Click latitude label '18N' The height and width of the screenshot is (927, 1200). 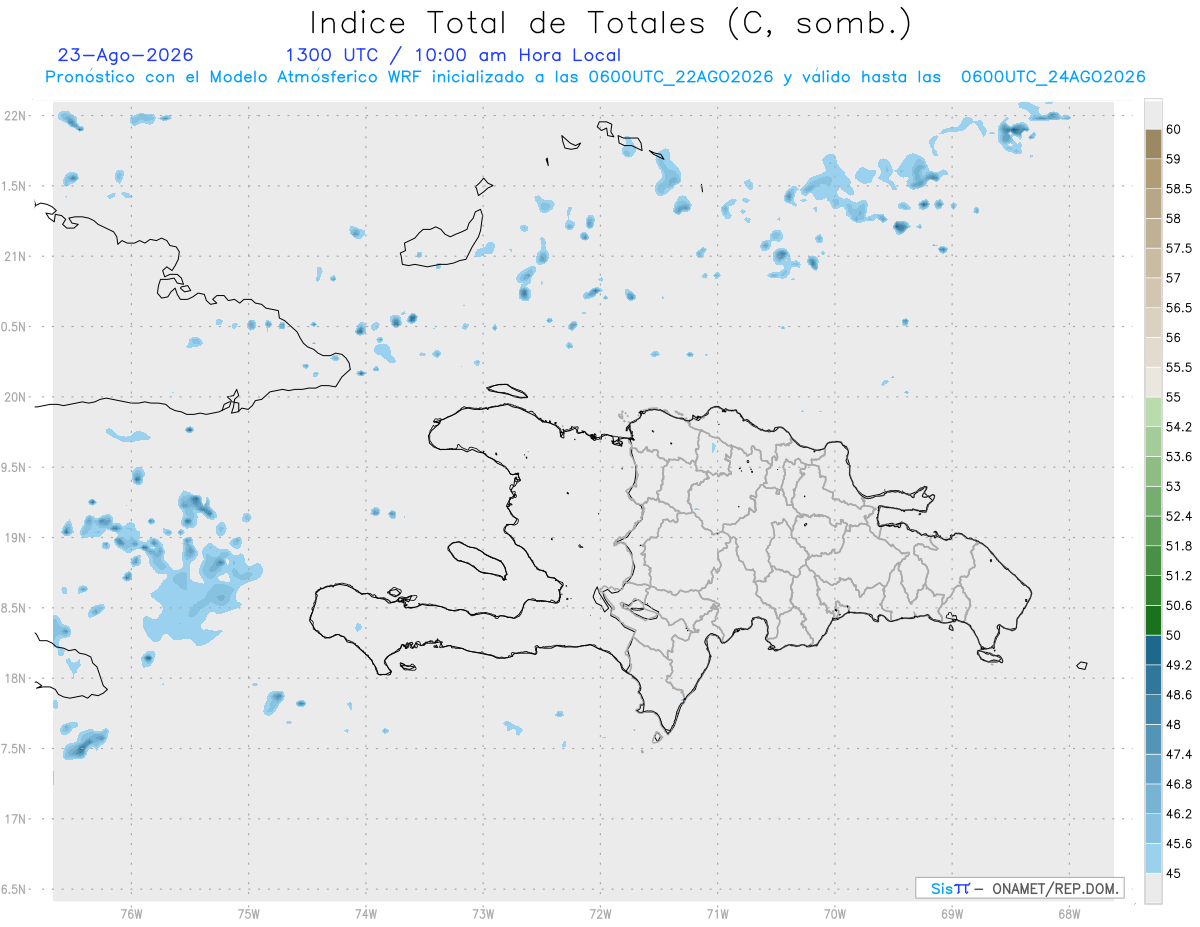click(x=15, y=679)
